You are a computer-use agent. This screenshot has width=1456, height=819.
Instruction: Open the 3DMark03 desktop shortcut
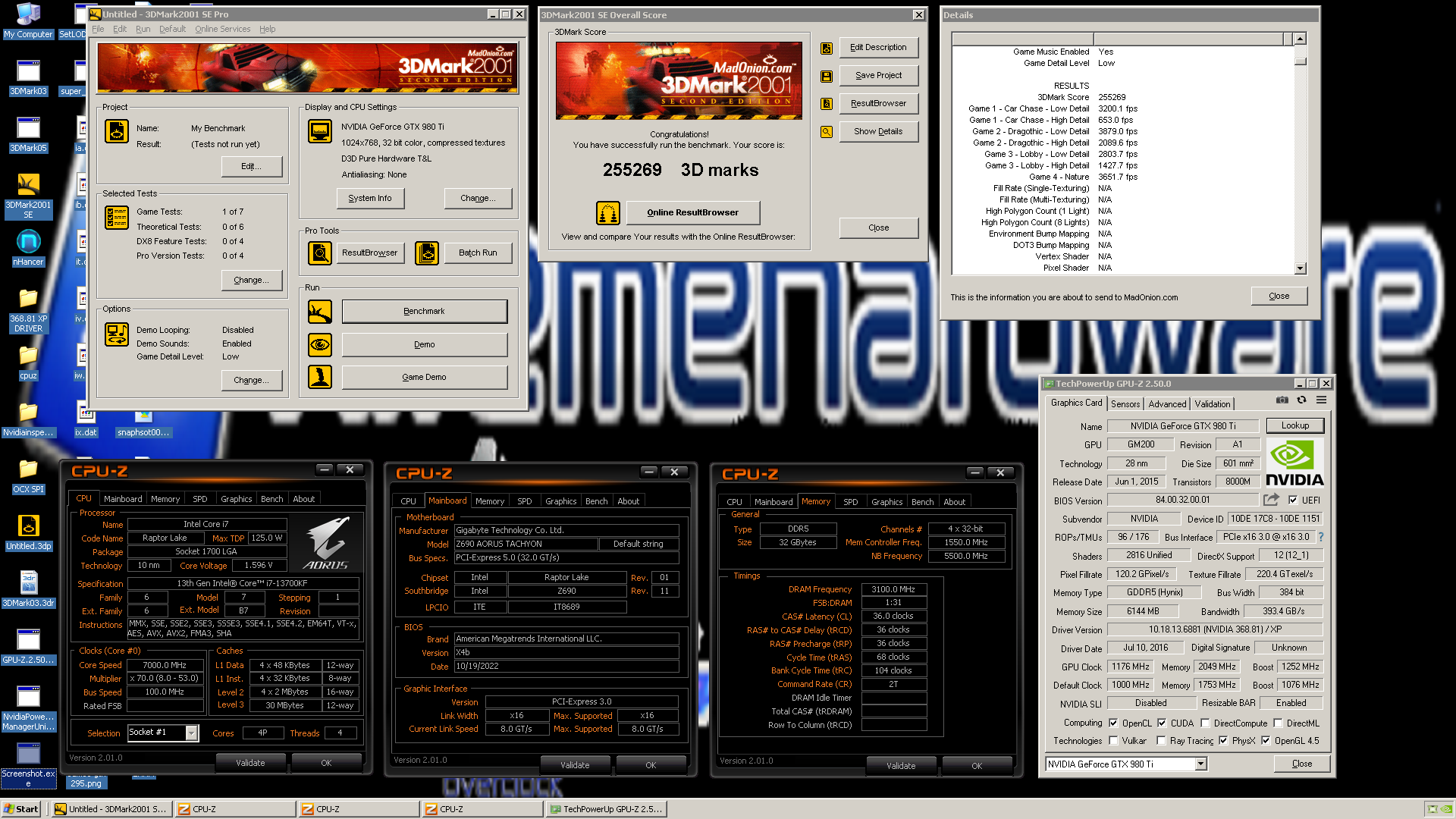coord(28,78)
